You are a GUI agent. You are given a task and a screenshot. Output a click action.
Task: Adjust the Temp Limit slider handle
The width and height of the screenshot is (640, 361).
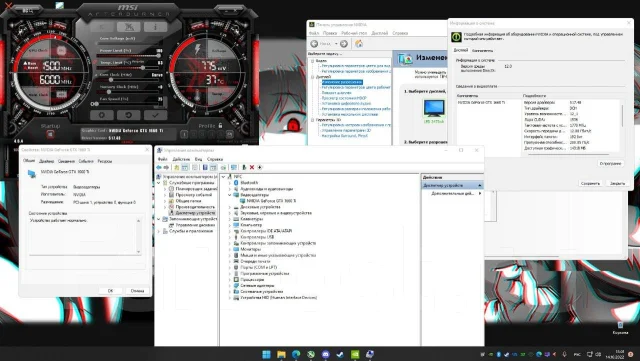[x=143, y=67]
